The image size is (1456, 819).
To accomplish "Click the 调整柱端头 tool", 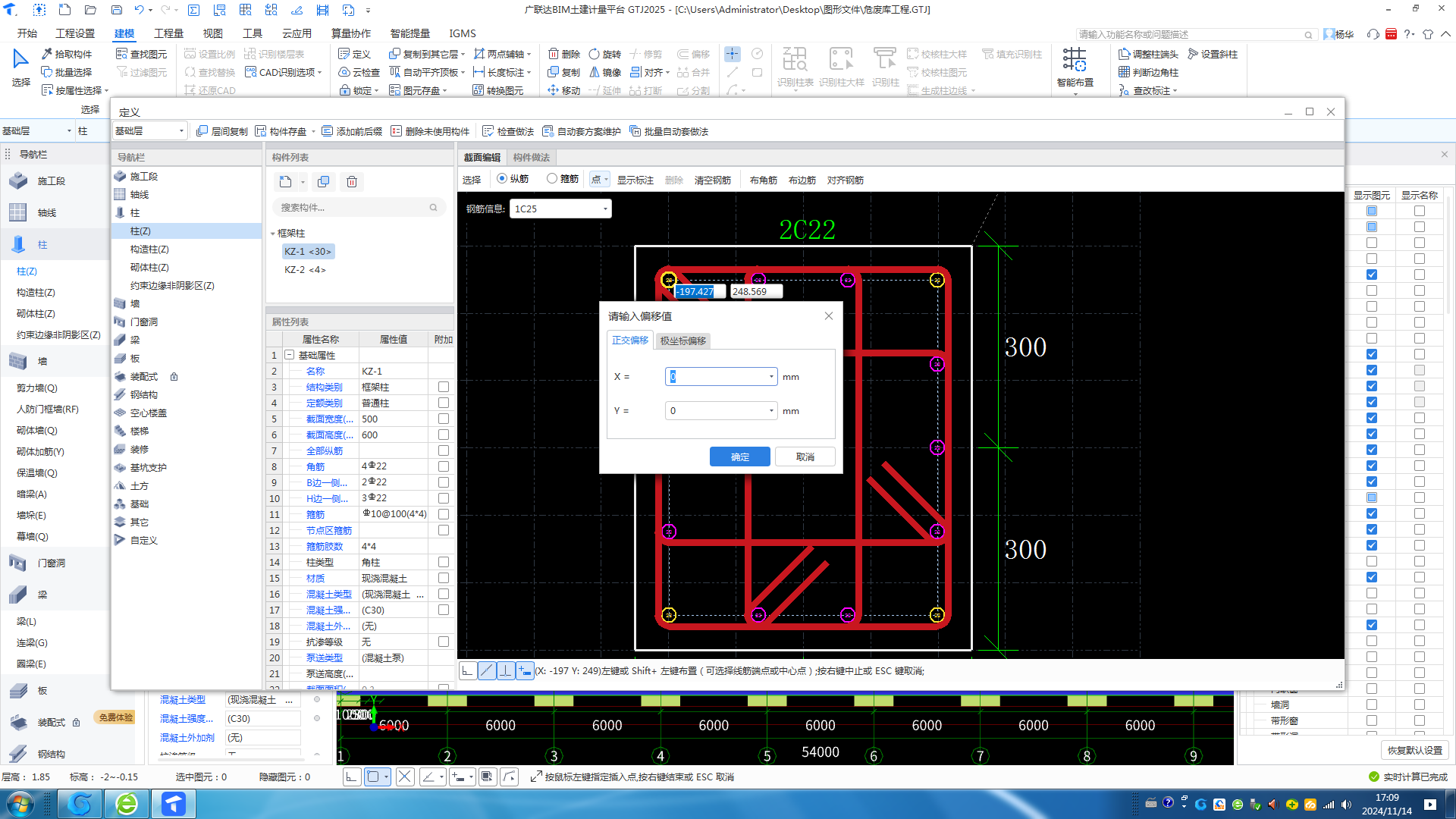I will click(1148, 54).
